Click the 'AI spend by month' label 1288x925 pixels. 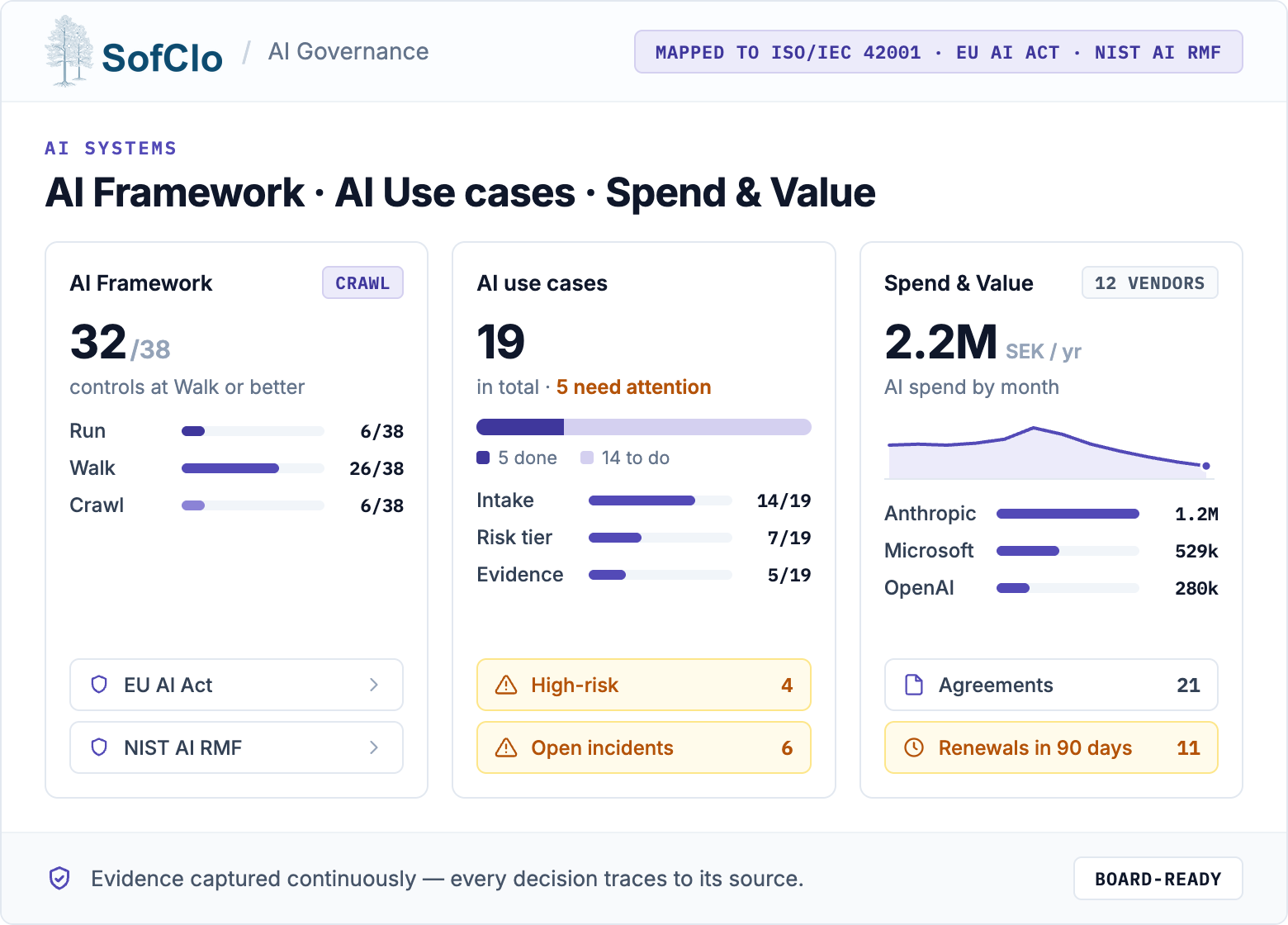click(x=971, y=387)
